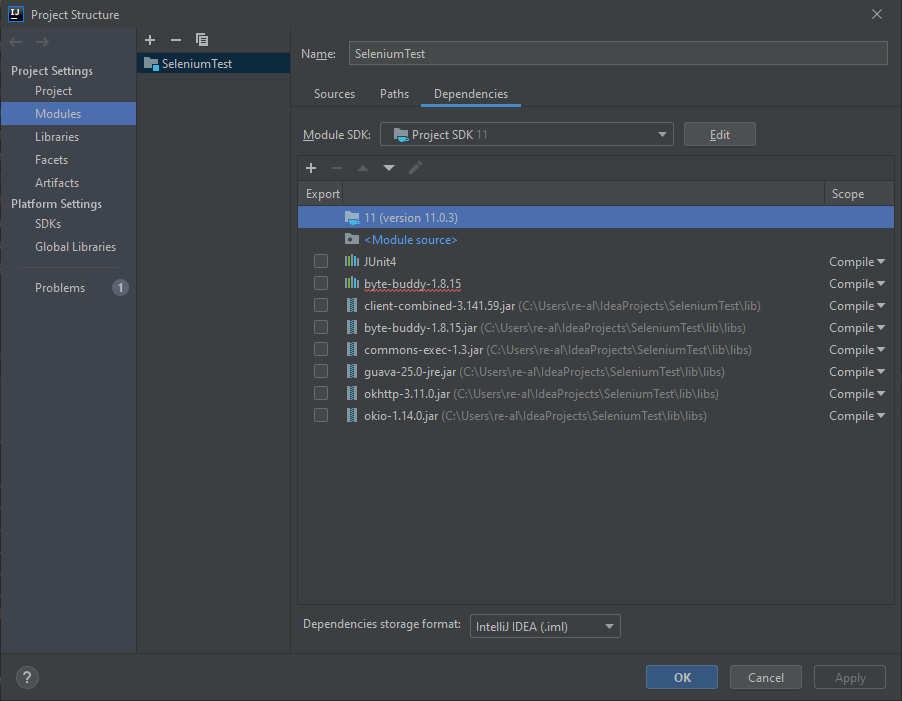Viewport: 902px width, 701px height.
Task: Navigate forward with the right arrow
Action: tap(43, 41)
